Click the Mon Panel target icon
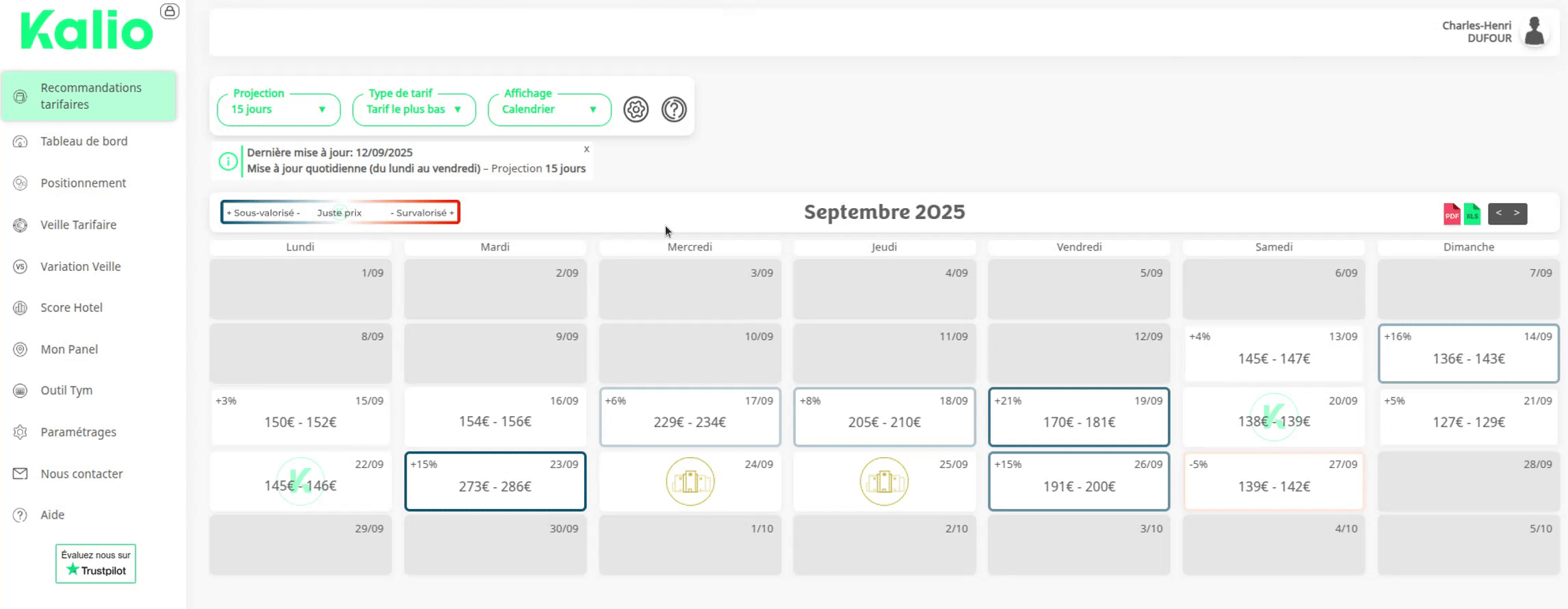This screenshot has width=1568, height=609. pos(21,350)
